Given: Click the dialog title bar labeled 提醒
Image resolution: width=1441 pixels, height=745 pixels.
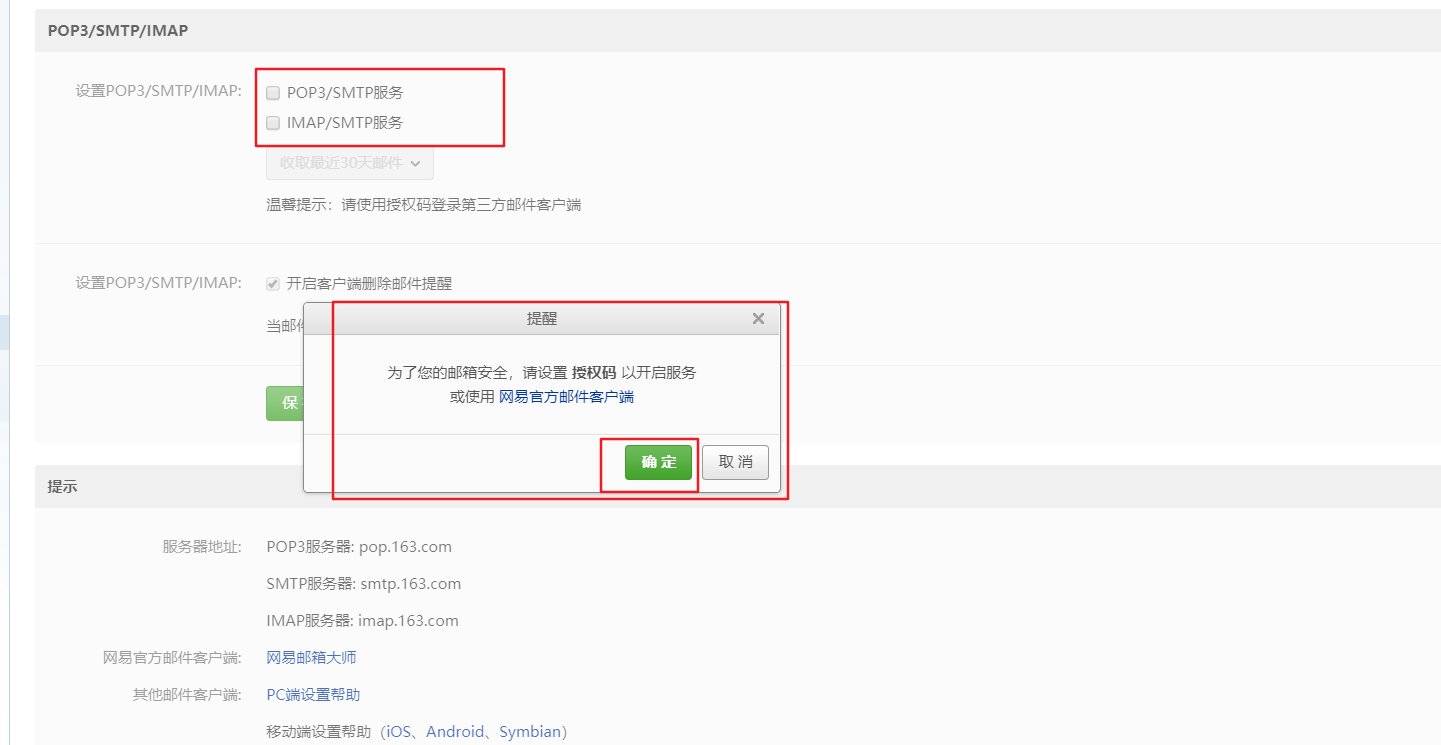Looking at the screenshot, I should (545, 318).
